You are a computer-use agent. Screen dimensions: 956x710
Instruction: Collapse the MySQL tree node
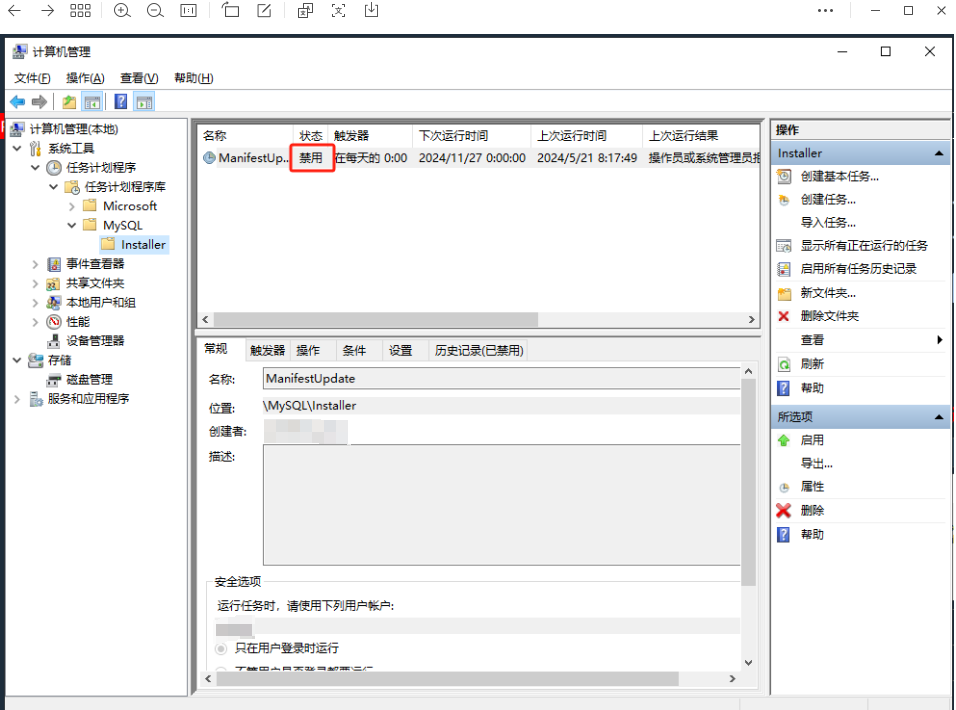pos(71,225)
